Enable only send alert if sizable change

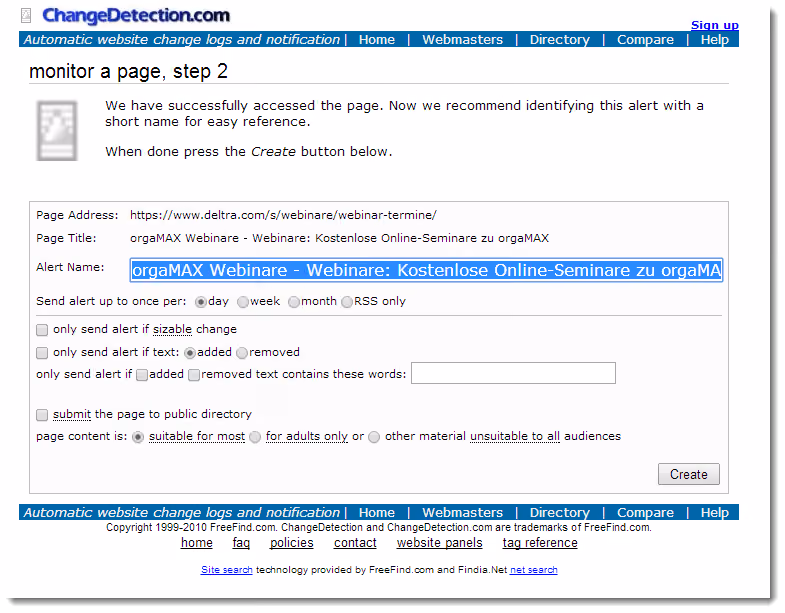(x=42, y=330)
